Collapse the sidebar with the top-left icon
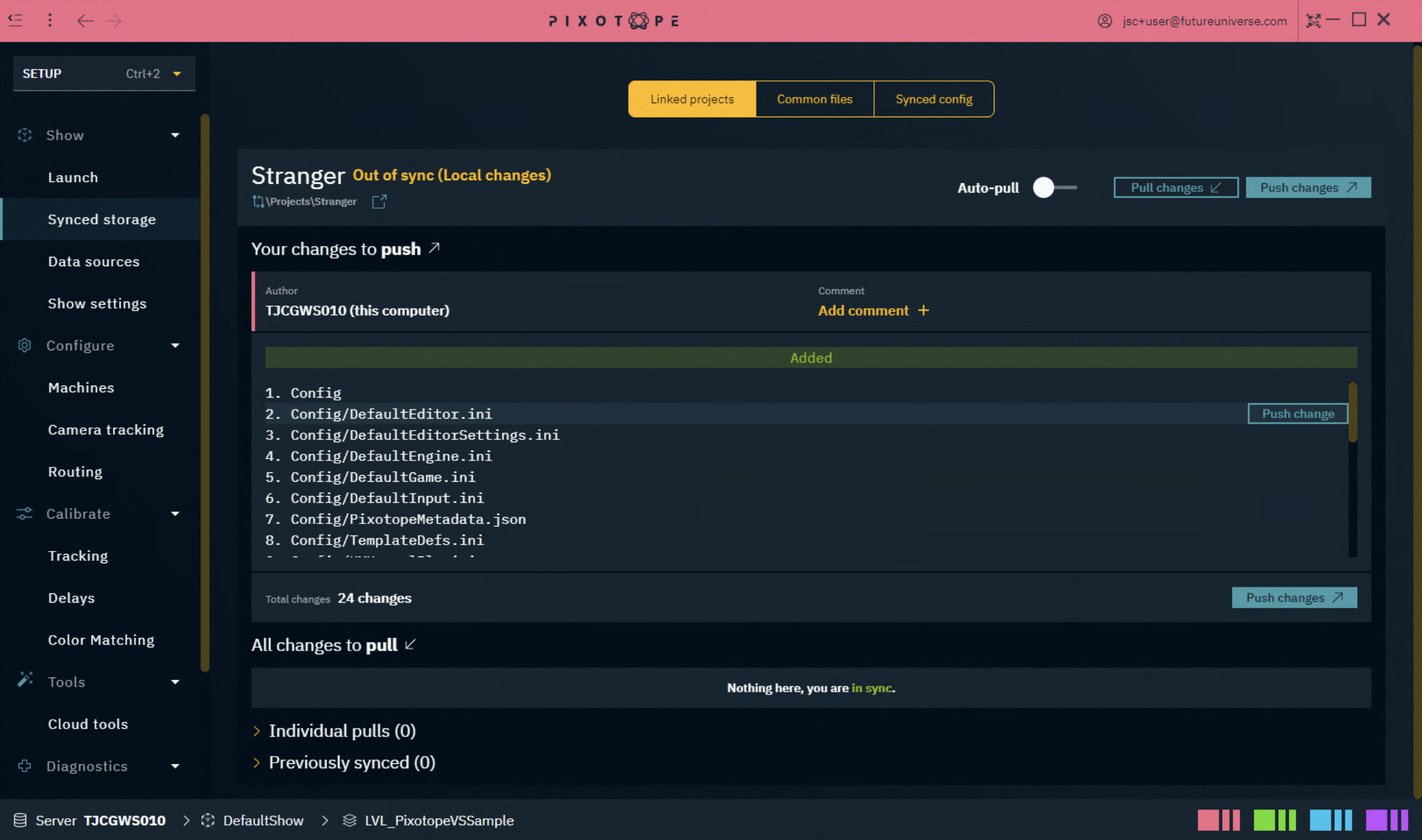Viewport: 1422px width, 840px height. pyautogui.click(x=16, y=21)
